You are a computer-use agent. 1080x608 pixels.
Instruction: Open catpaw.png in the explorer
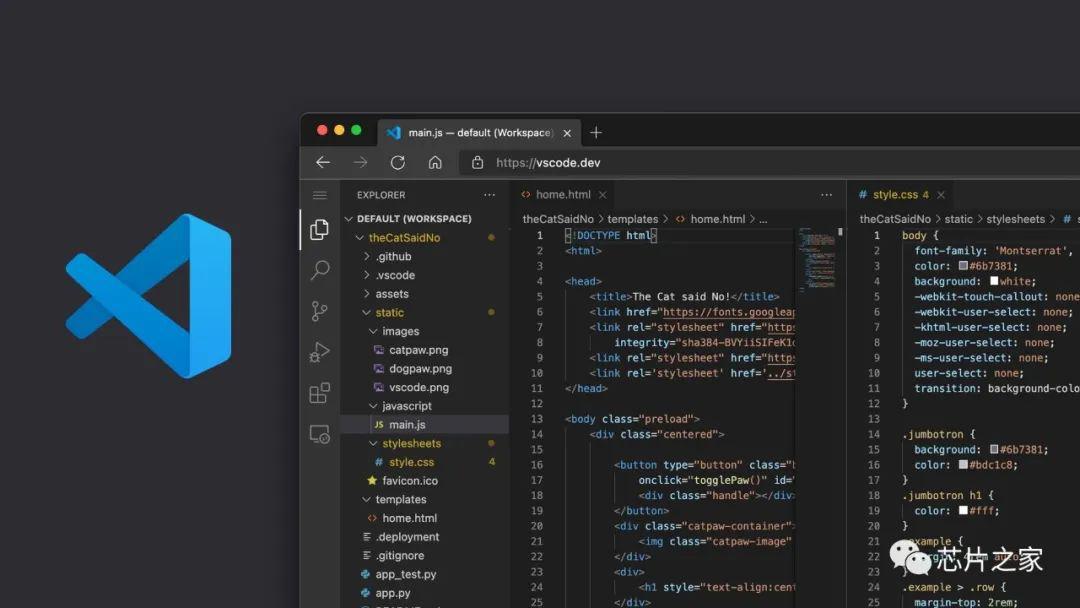[x=419, y=350]
